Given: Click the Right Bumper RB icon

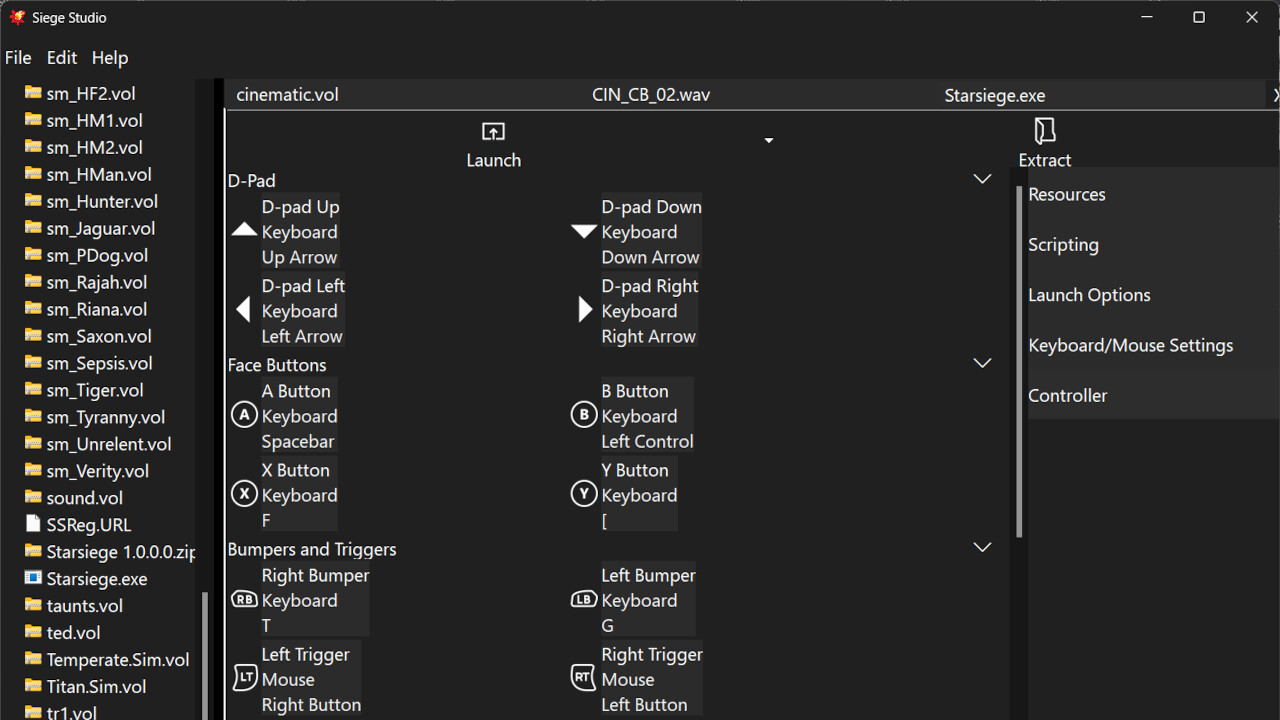Looking at the screenshot, I should (244, 600).
